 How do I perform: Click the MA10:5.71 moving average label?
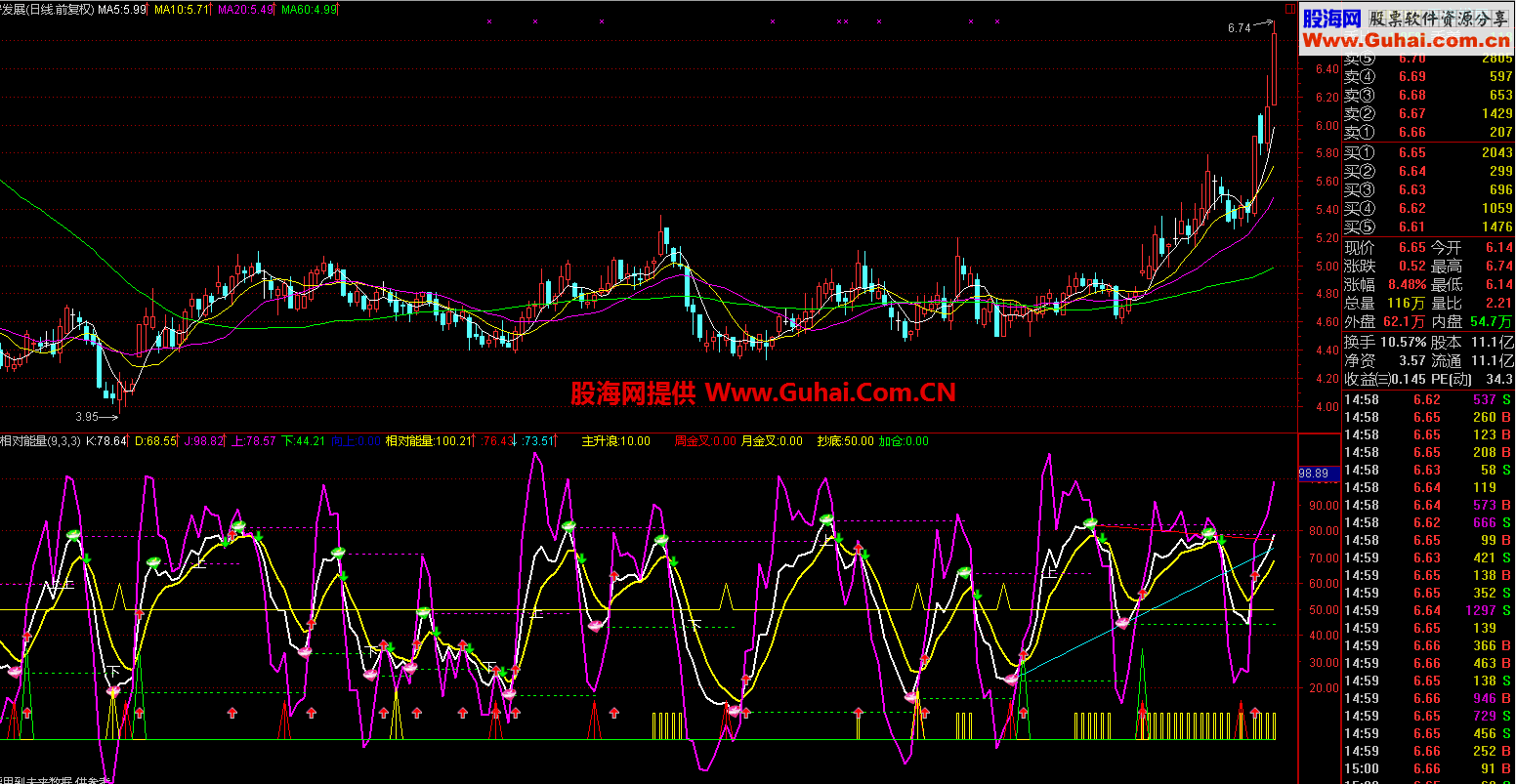coord(181,9)
